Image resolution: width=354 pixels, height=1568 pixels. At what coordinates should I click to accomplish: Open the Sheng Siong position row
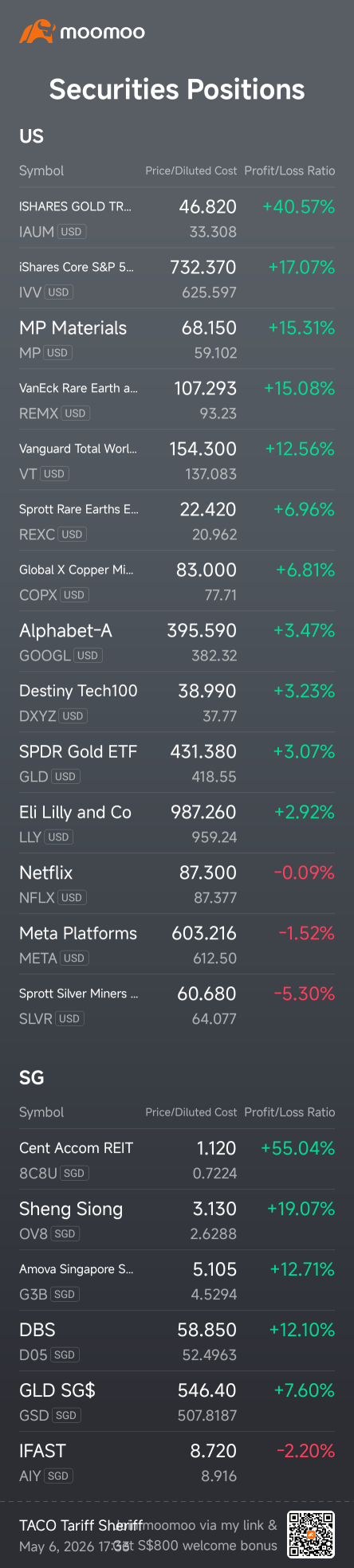[177, 1220]
